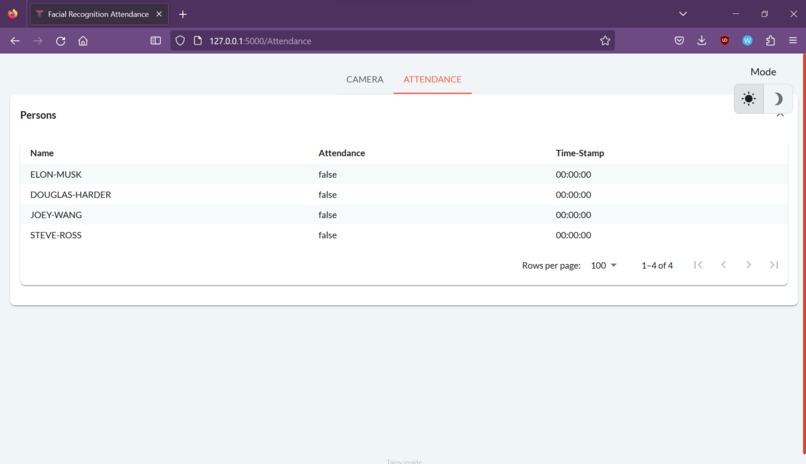The image size is (806, 464).
Task: Click ELON-MUSK's time-stamp 00:00:00
Action: tap(573, 174)
